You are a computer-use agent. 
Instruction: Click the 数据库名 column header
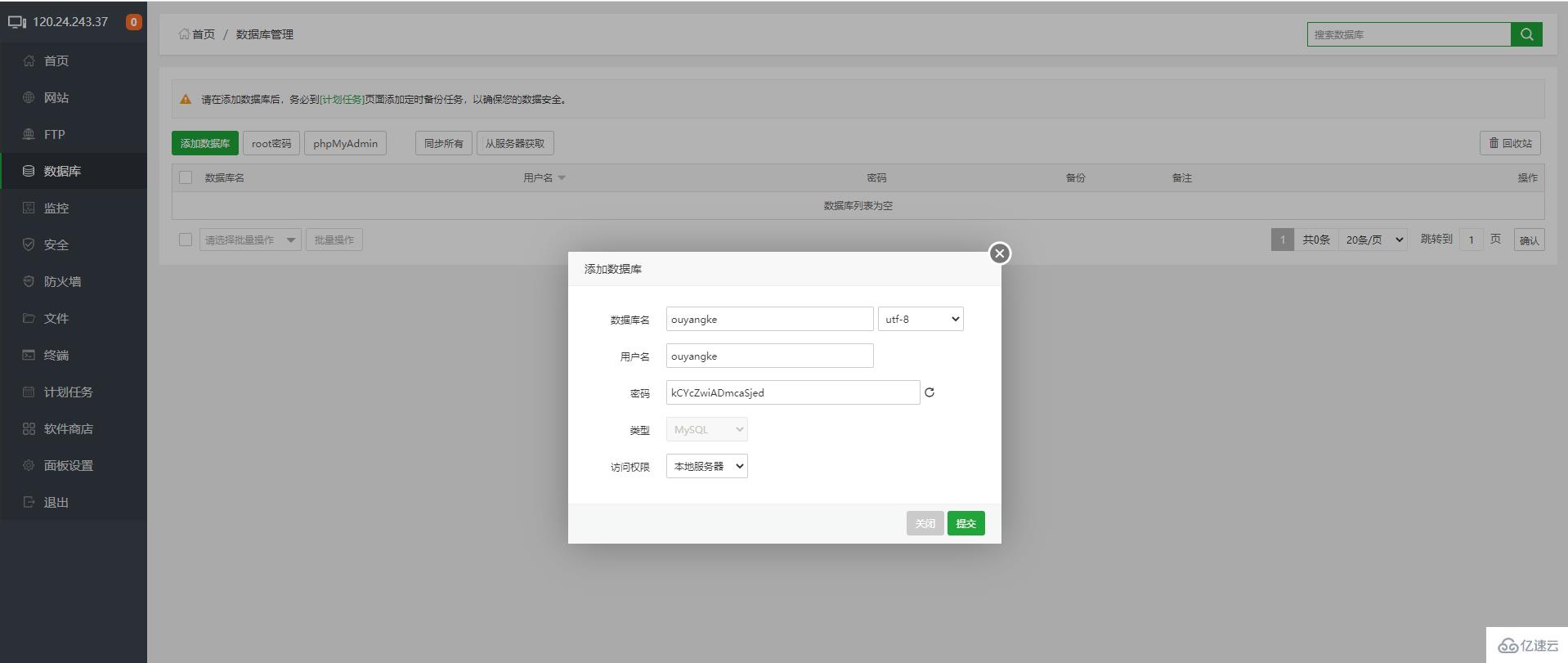225,177
